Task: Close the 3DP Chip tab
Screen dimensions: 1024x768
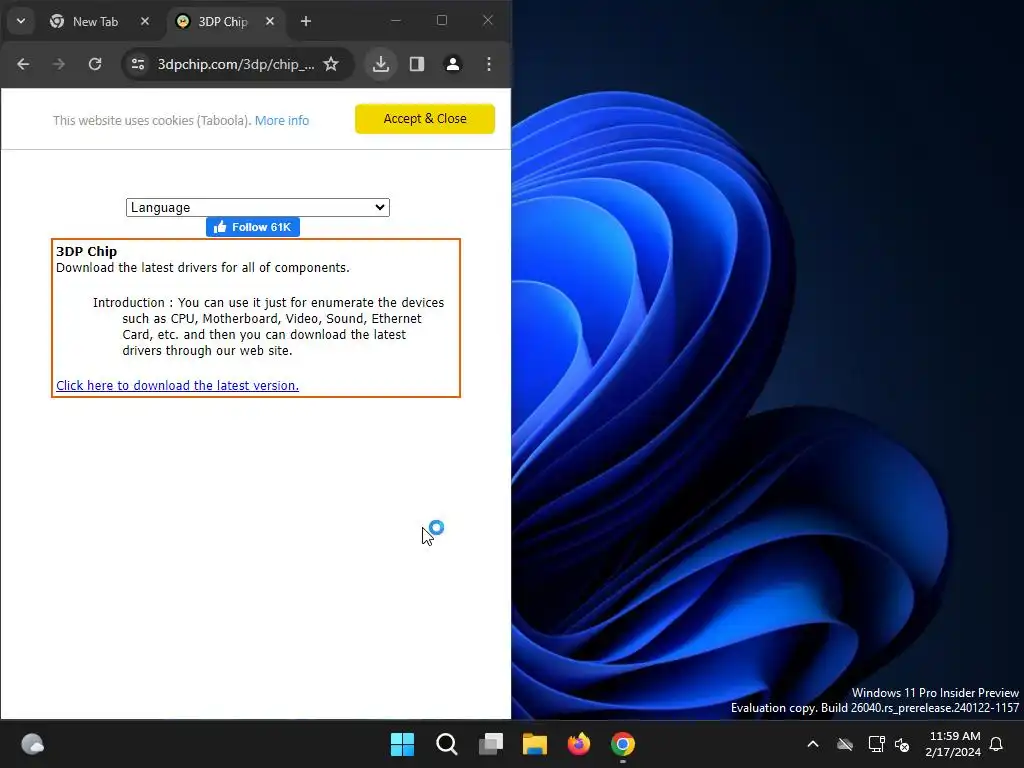Action: 270,22
